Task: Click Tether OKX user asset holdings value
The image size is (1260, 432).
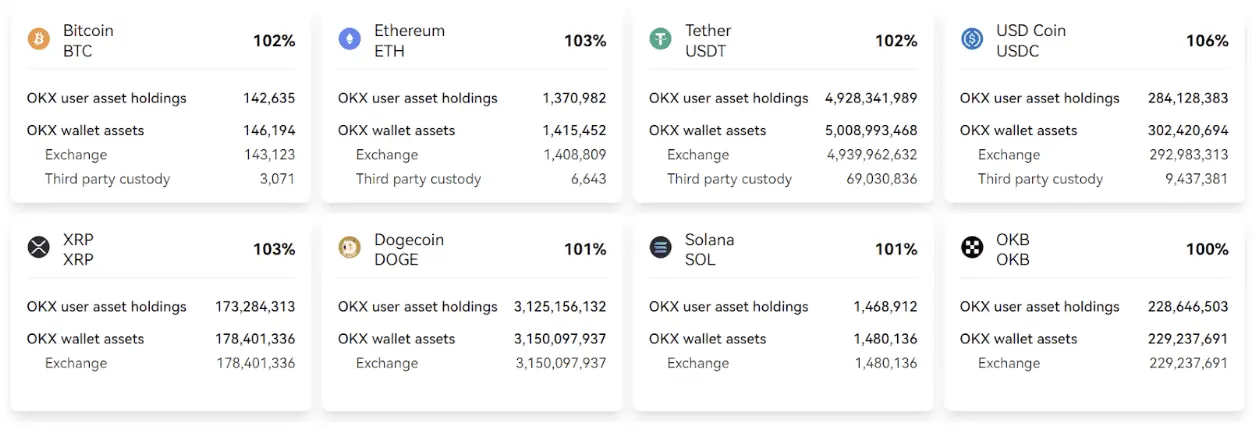Action: coord(870,98)
